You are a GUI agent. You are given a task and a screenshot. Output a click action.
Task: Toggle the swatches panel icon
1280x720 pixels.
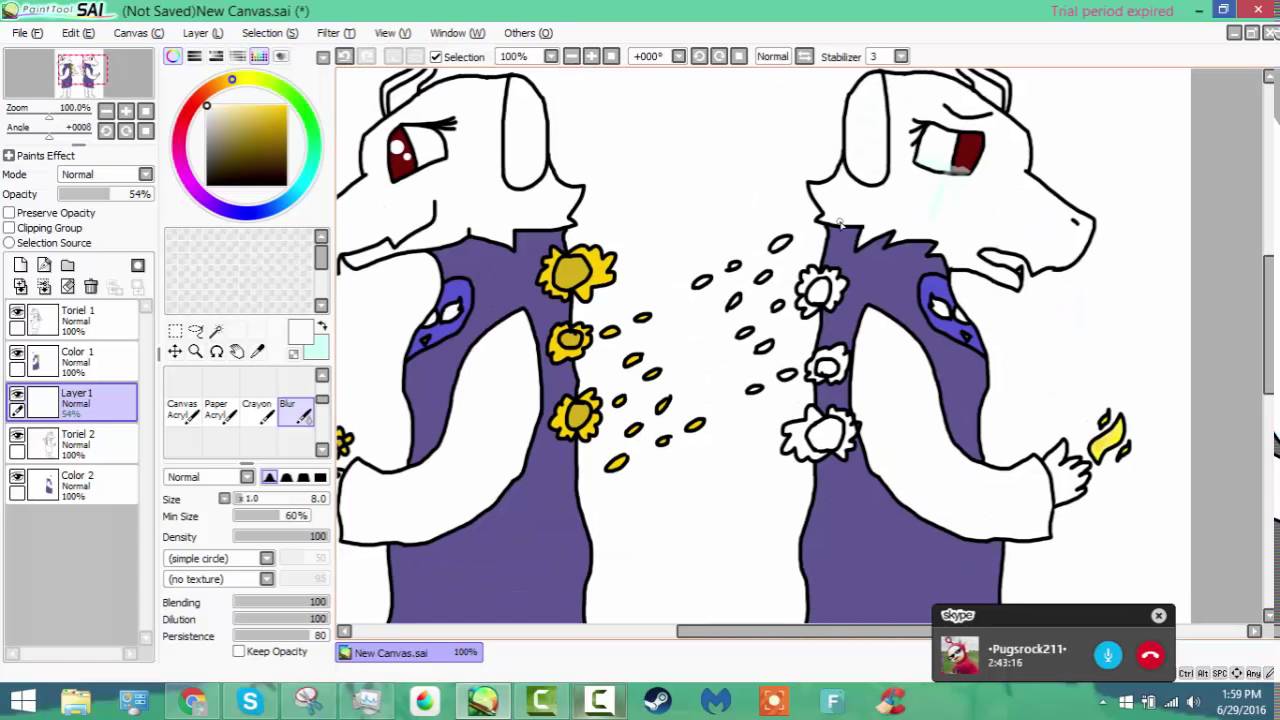coord(260,56)
